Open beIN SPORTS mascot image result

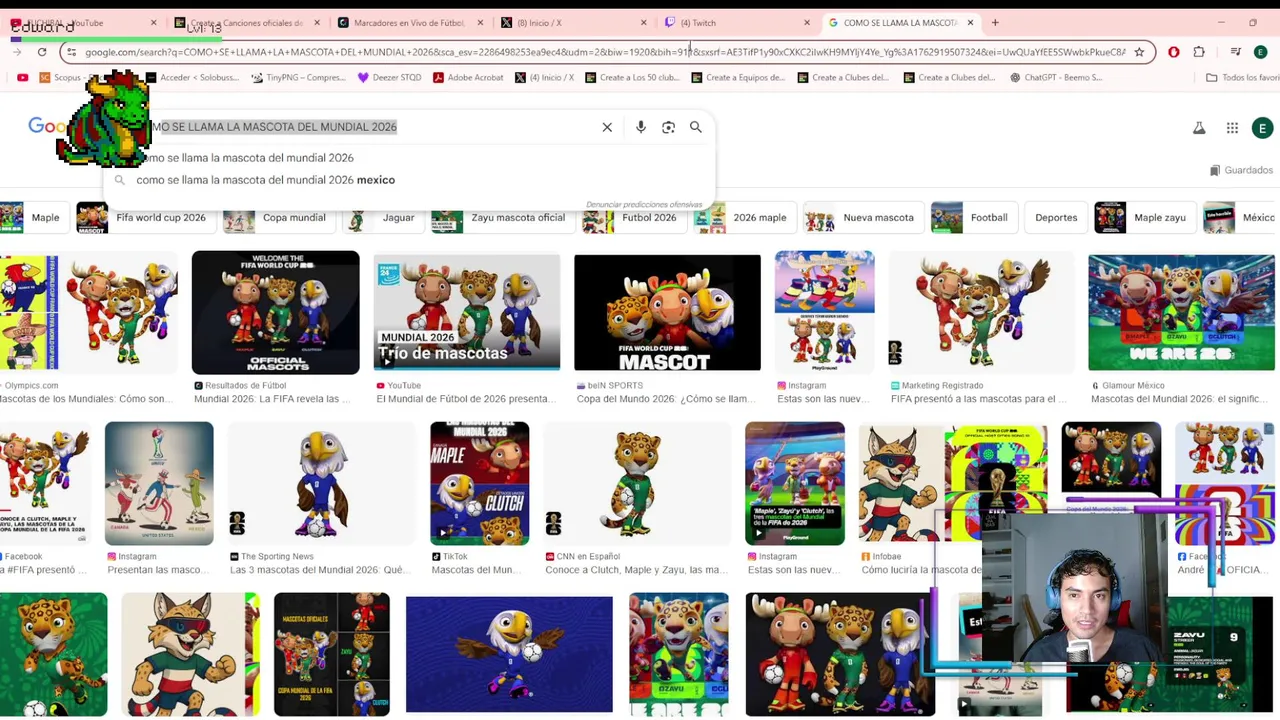tap(667, 312)
